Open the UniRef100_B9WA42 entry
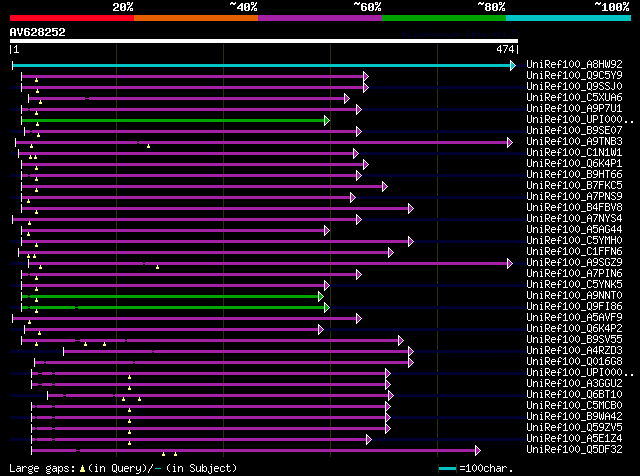Screen dimensions: 640x476 (x=574, y=417)
